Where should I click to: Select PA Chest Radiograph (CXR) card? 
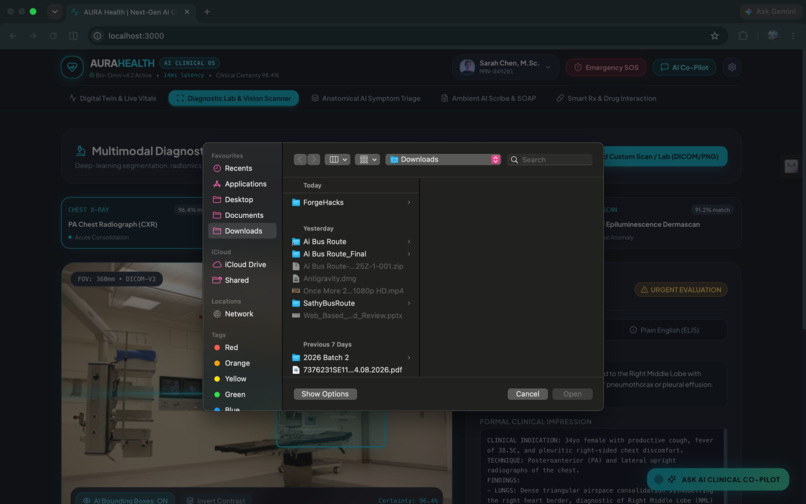point(132,223)
